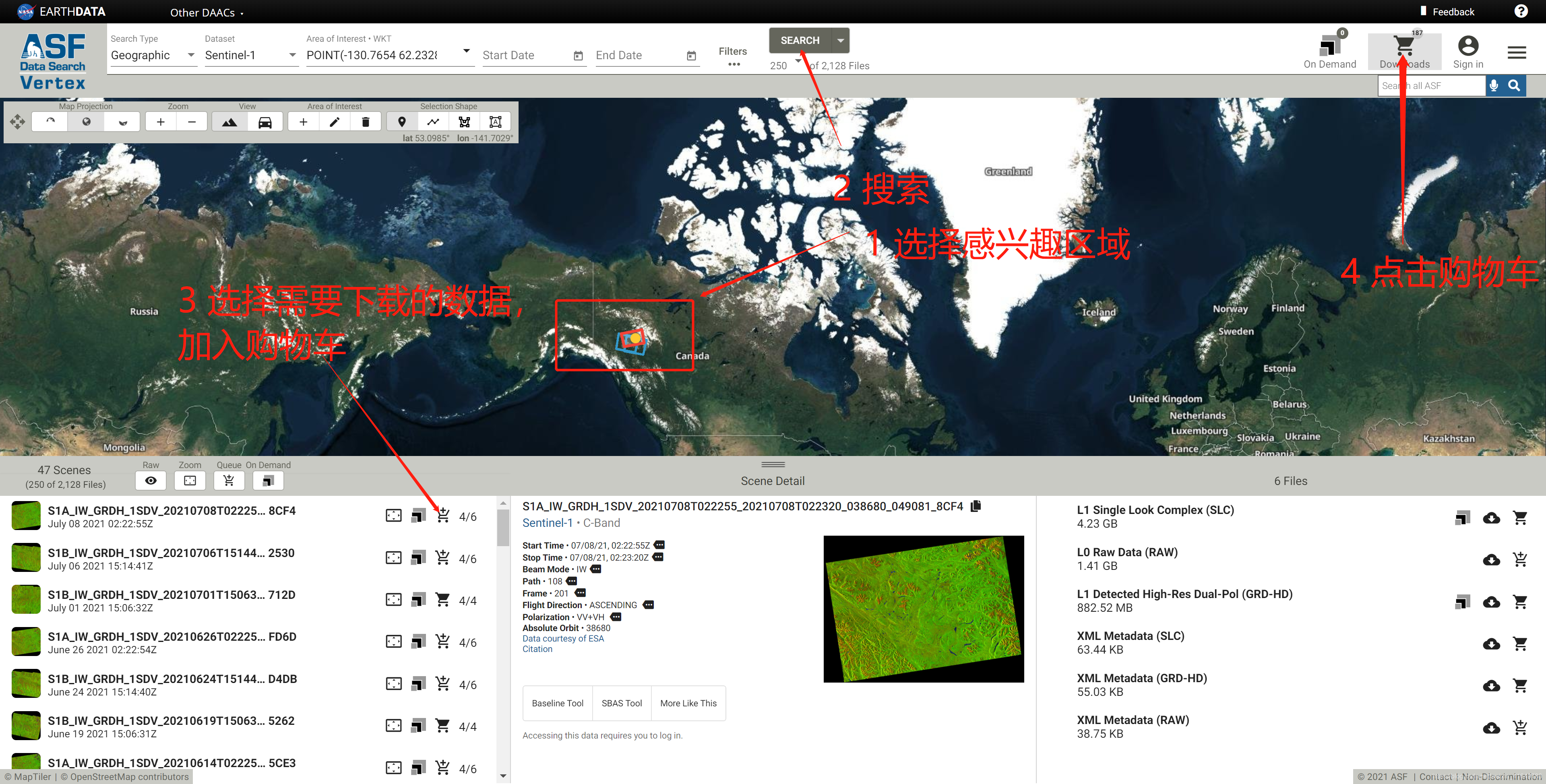This screenshot has width=1546, height=784.
Task: Open the hamburger main menu
Action: pyautogui.click(x=1517, y=53)
